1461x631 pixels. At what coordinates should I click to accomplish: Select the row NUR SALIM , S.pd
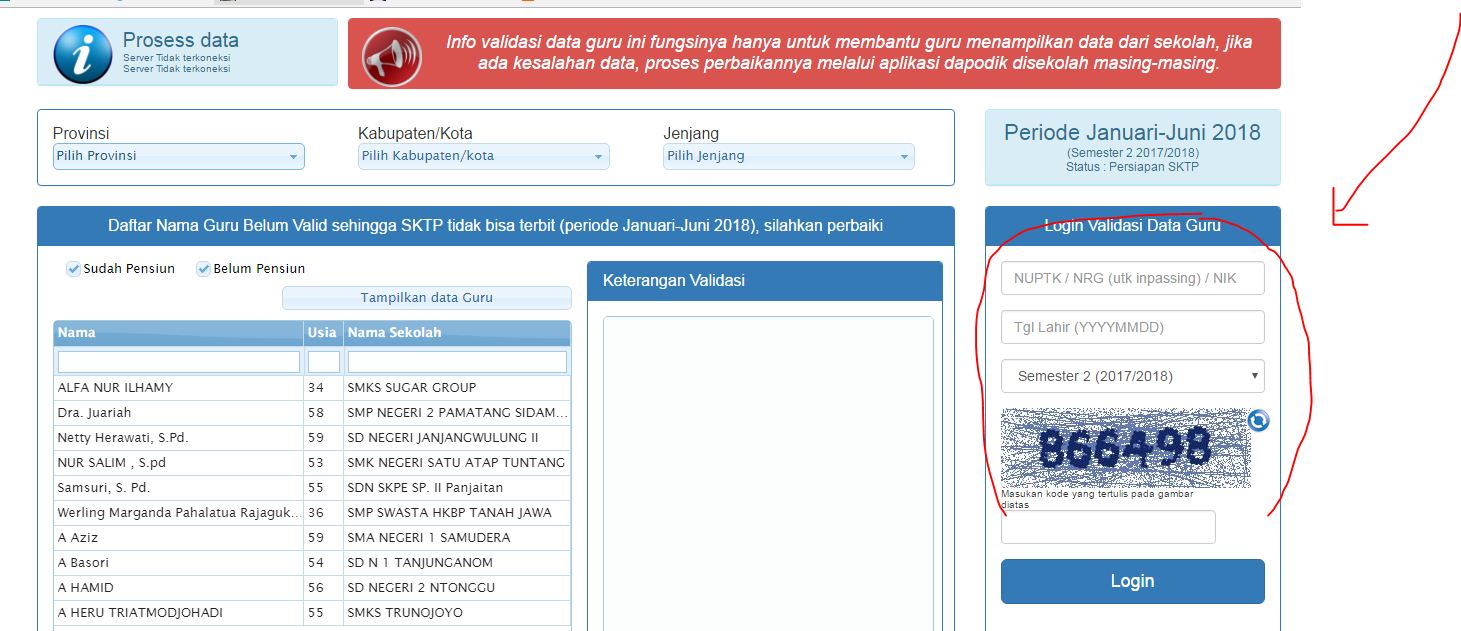[x=312, y=463]
